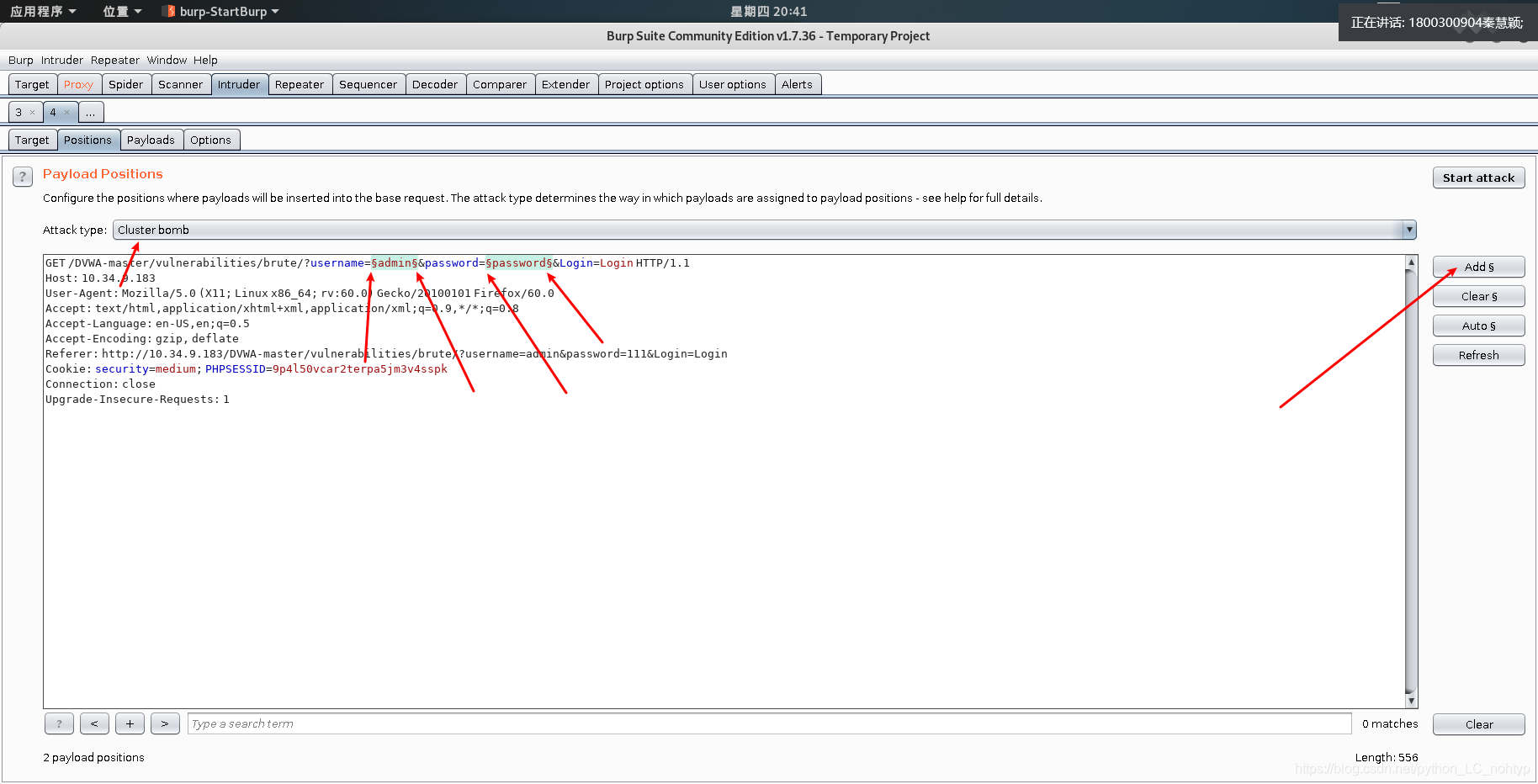Image resolution: width=1538 pixels, height=784 pixels.
Task: Click the Connection: close header line
Action: click(x=100, y=384)
